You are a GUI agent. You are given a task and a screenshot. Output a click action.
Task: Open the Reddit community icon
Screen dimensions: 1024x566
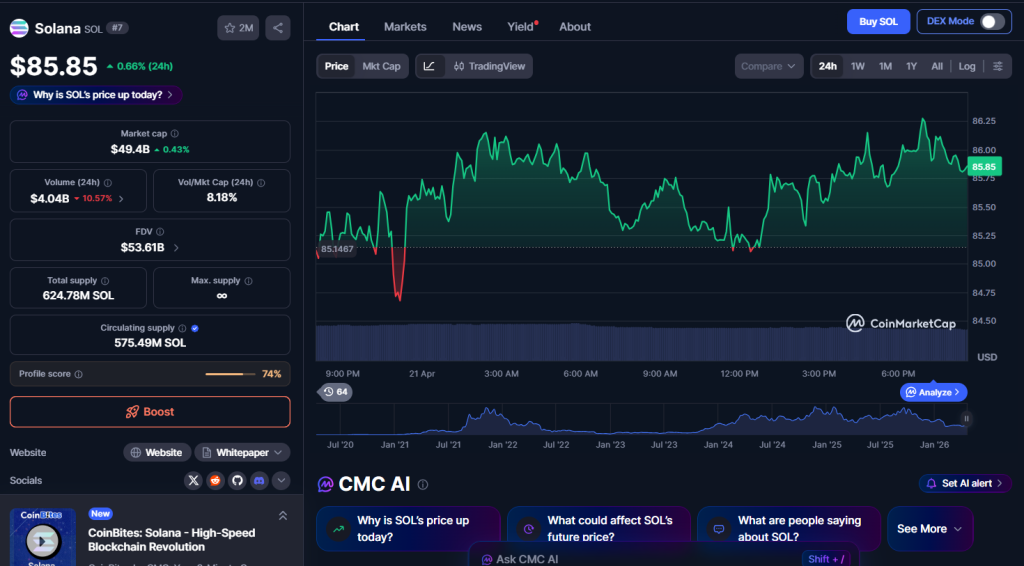tap(216, 481)
